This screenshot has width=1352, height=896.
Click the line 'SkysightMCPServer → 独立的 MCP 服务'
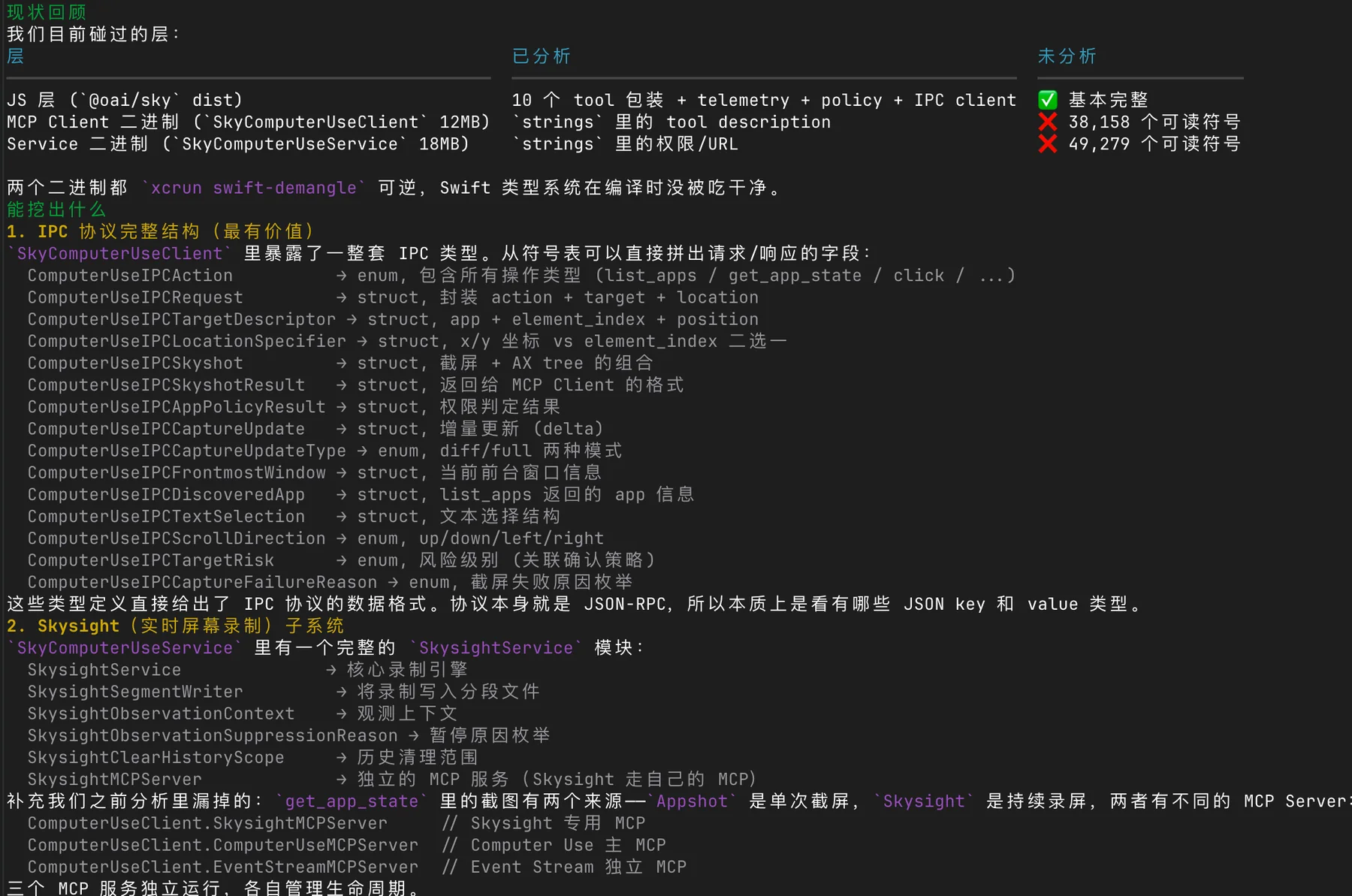pos(392,779)
